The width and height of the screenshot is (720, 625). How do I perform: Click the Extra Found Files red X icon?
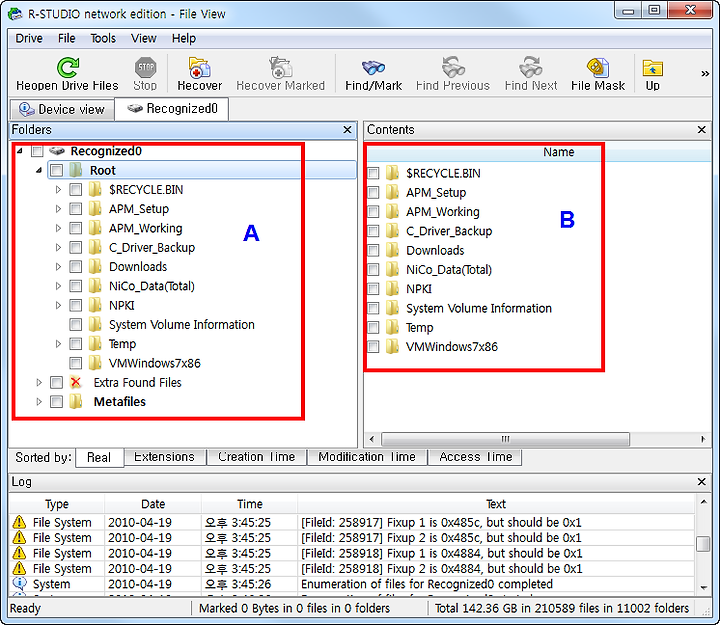click(x=76, y=382)
